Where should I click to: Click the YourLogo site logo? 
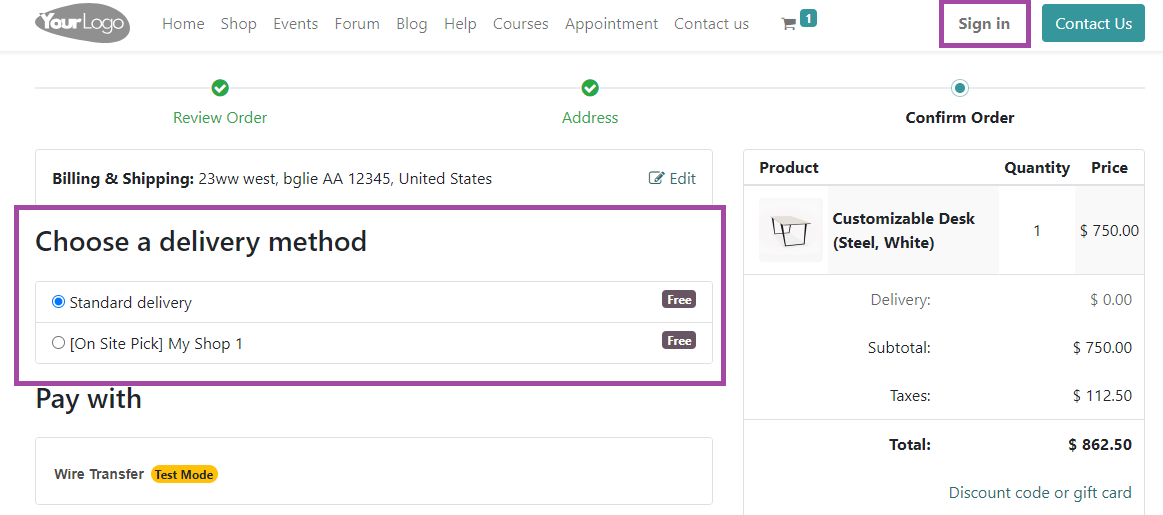click(x=82, y=23)
